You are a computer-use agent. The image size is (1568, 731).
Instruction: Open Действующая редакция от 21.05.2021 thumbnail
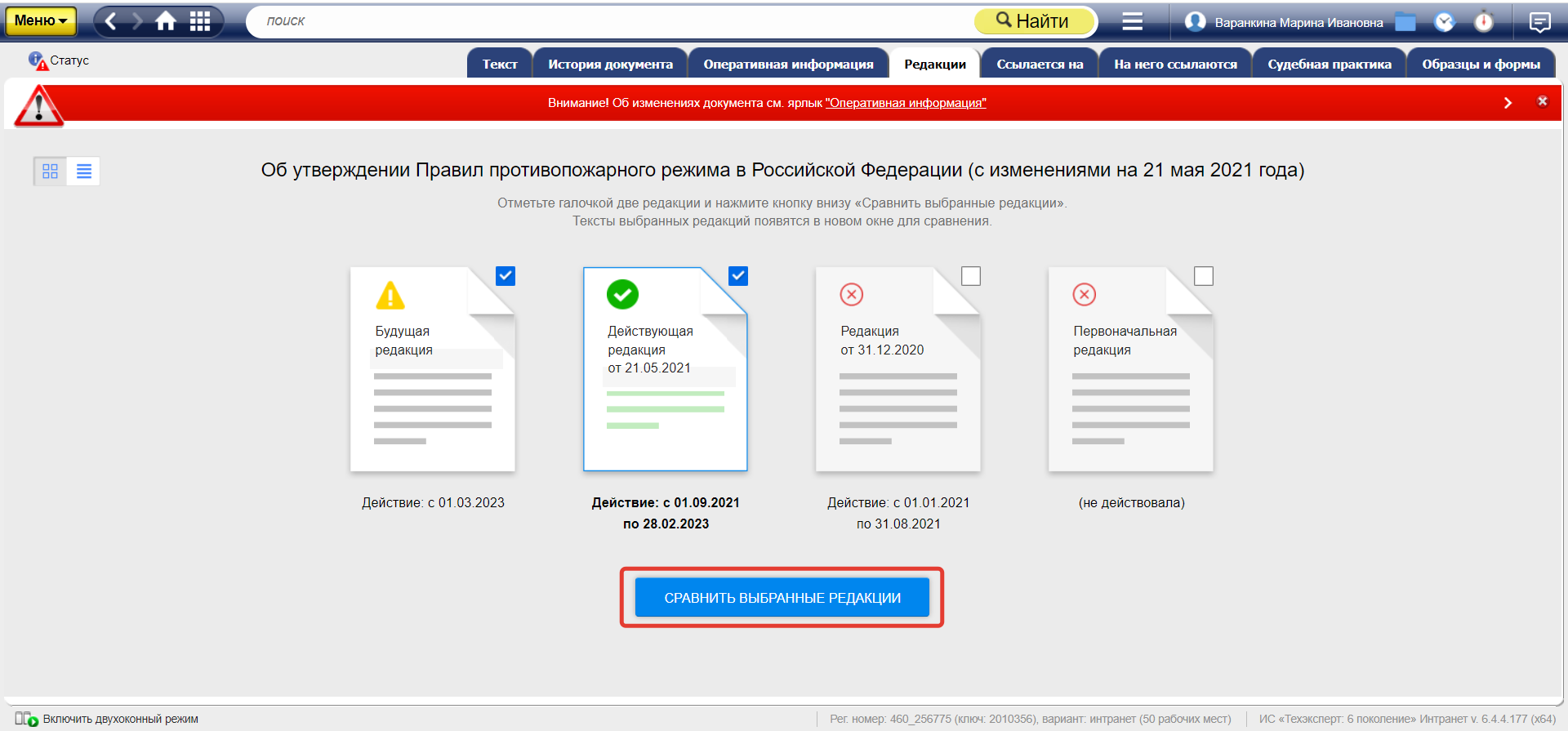[666, 369]
